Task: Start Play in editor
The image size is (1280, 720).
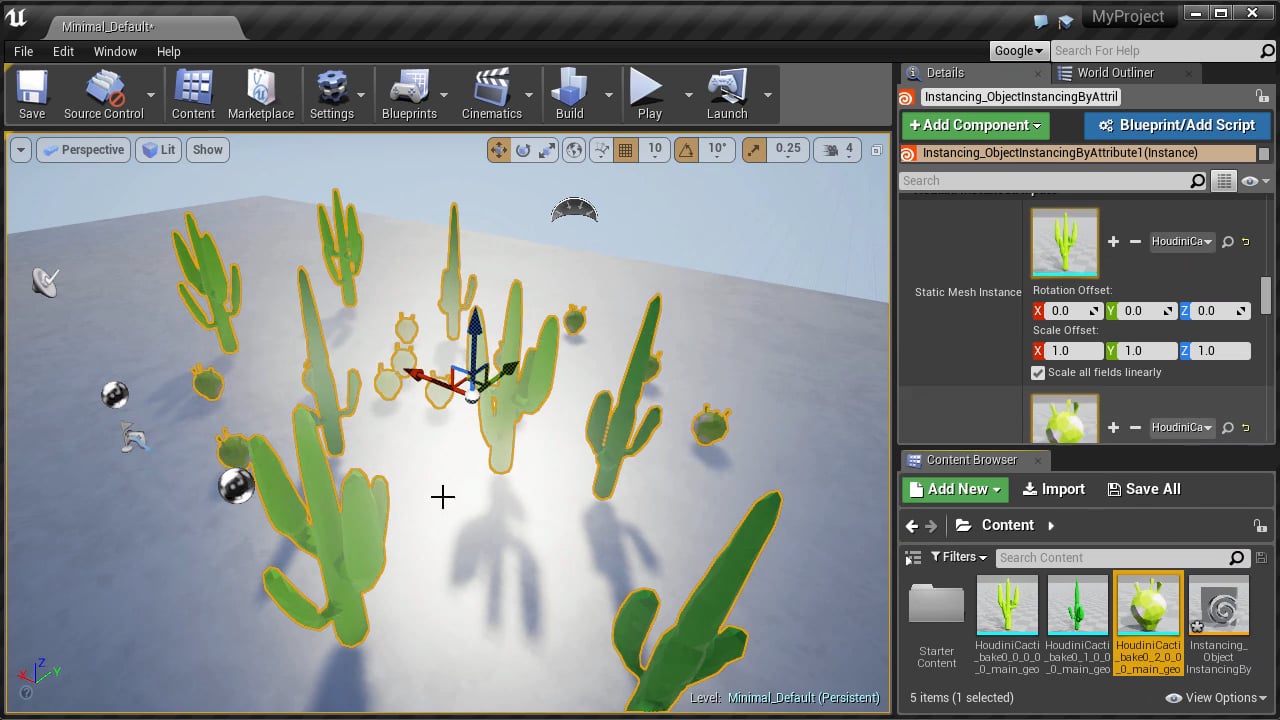Action: (x=649, y=95)
